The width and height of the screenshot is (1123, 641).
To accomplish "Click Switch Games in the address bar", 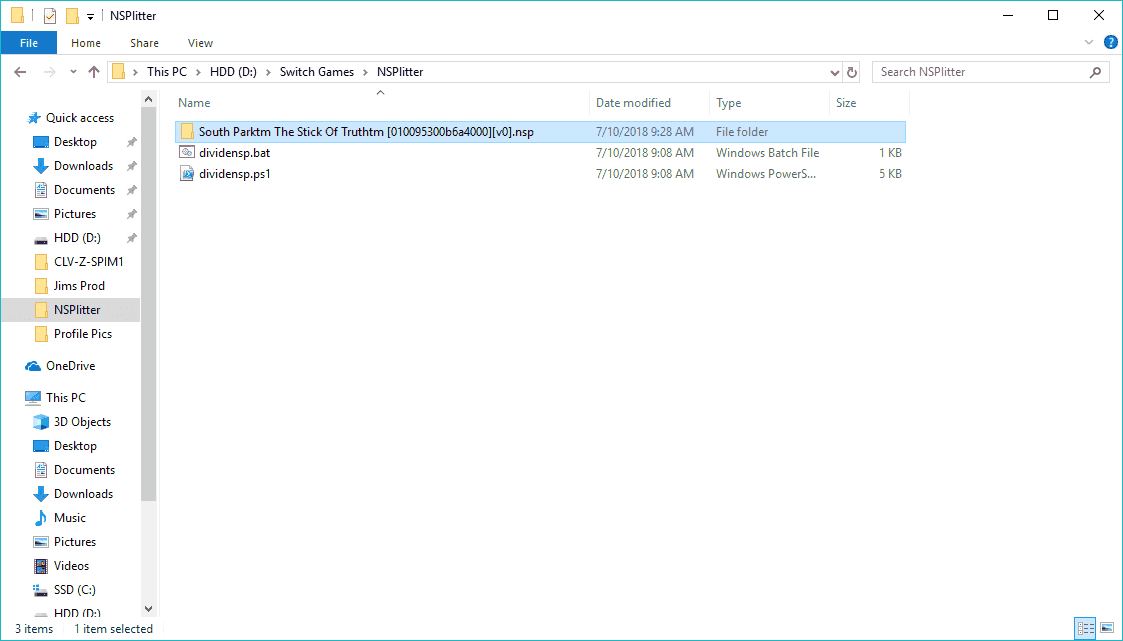I will tap(317, 72).
